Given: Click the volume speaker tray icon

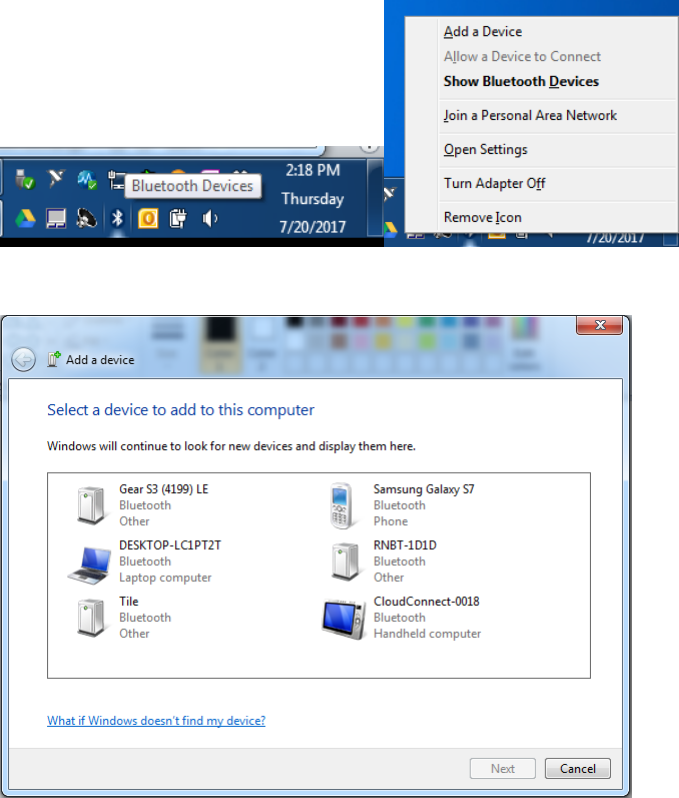Looking at the screenshot, I should (209, 218).
